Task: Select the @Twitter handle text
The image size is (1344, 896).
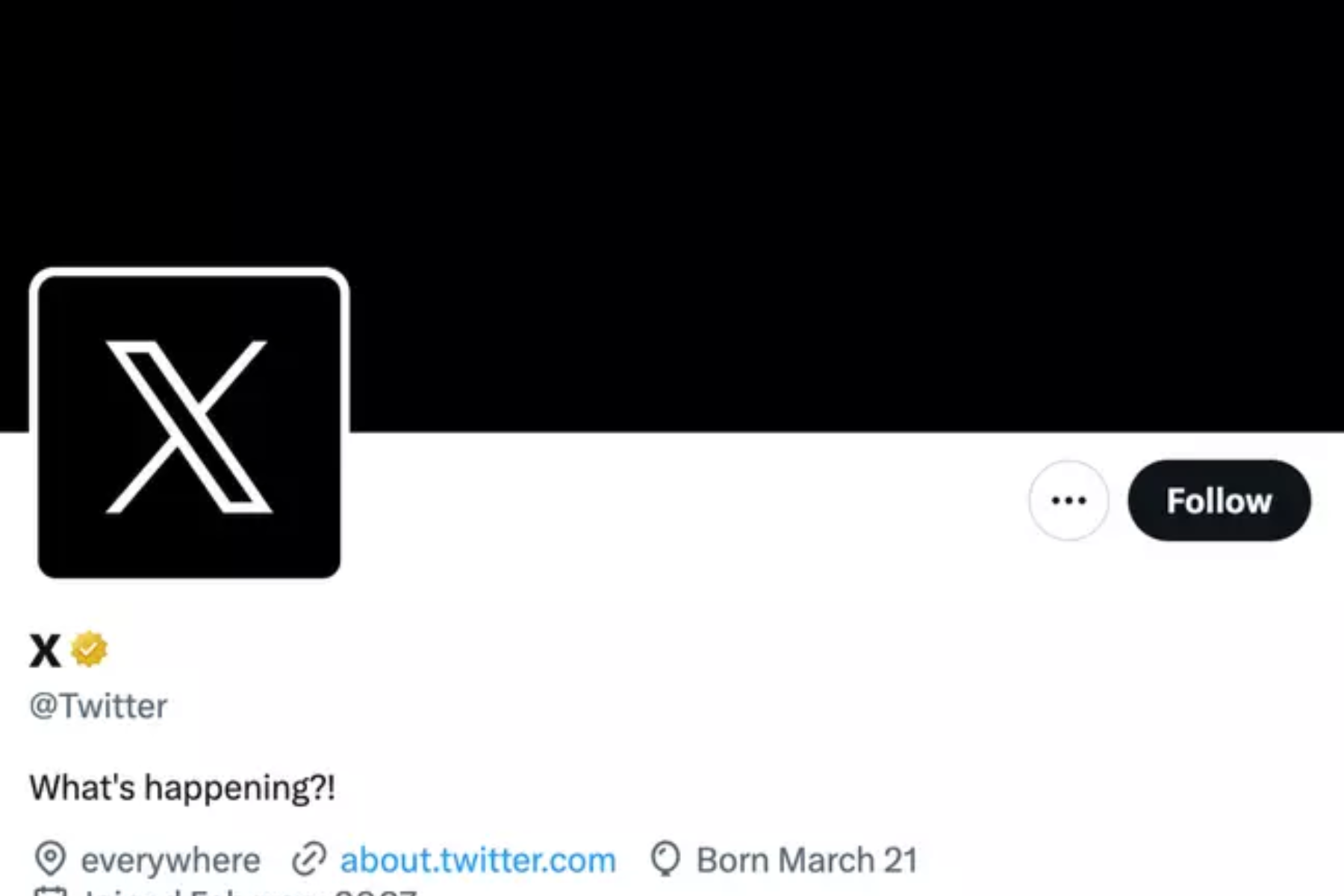Action: (99, 706)
